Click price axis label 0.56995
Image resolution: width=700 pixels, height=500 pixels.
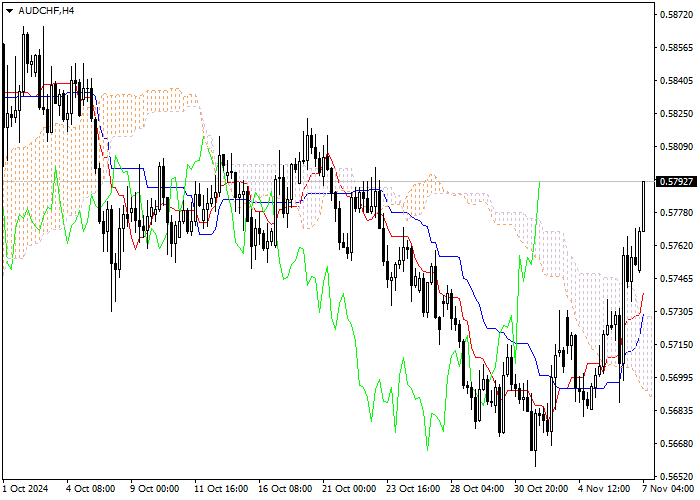pos(676,378)
